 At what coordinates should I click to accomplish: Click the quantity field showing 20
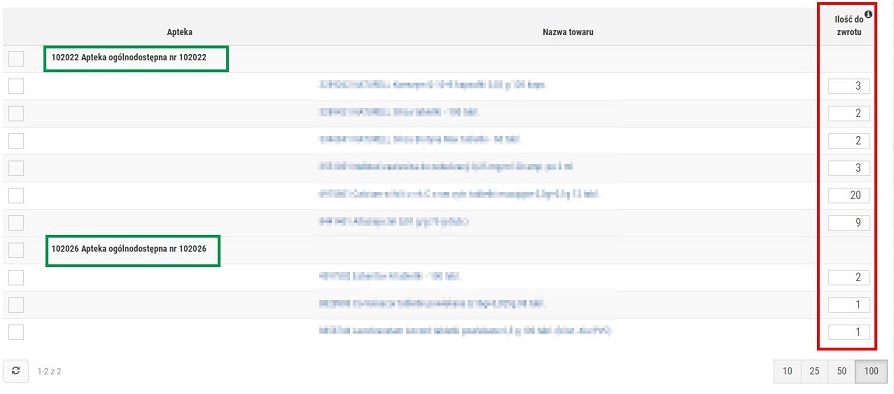(x=849, y=196)
